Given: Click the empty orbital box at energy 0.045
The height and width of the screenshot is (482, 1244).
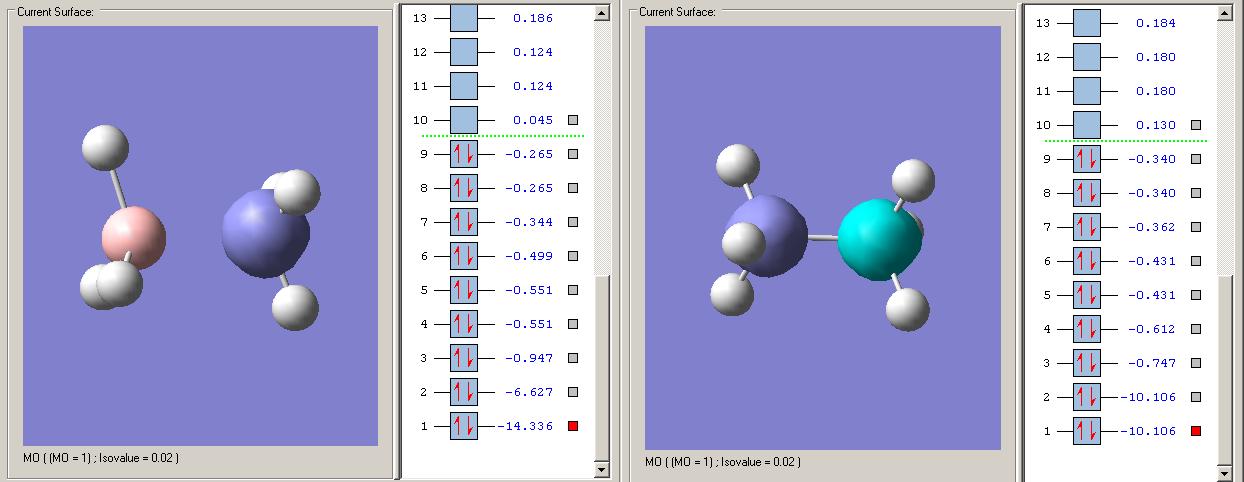Looking at the screenshot, I should pyautogui.click(x=464, y=120).
